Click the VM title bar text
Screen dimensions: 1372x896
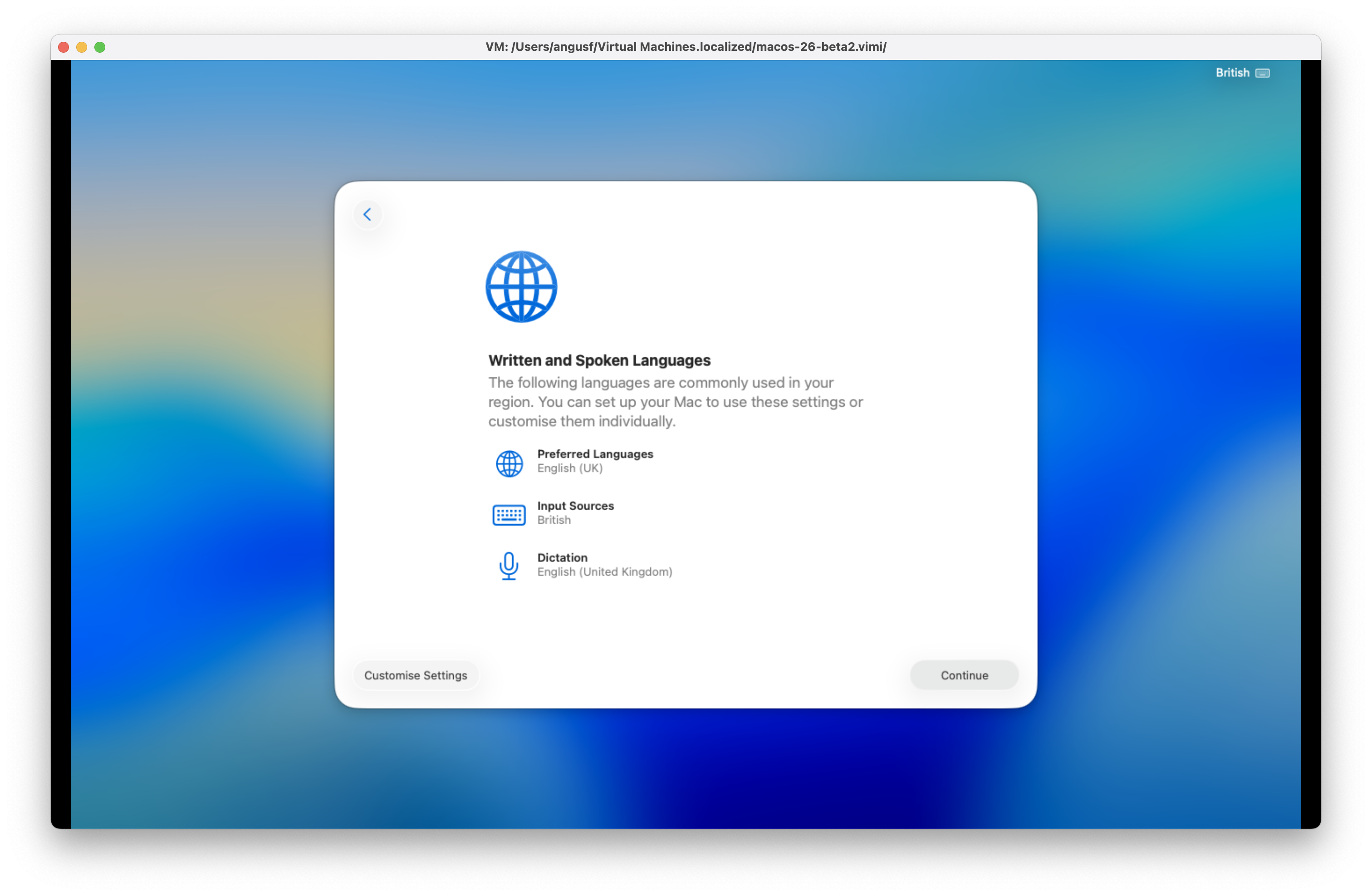click(x=686, y=47)
